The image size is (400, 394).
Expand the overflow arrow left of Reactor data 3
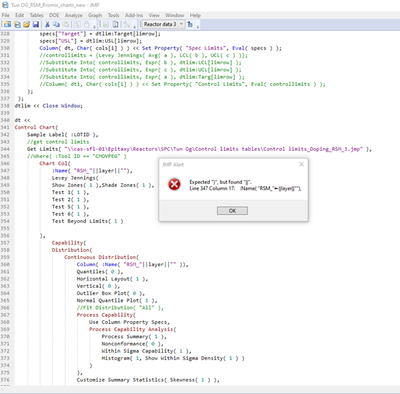135,26
